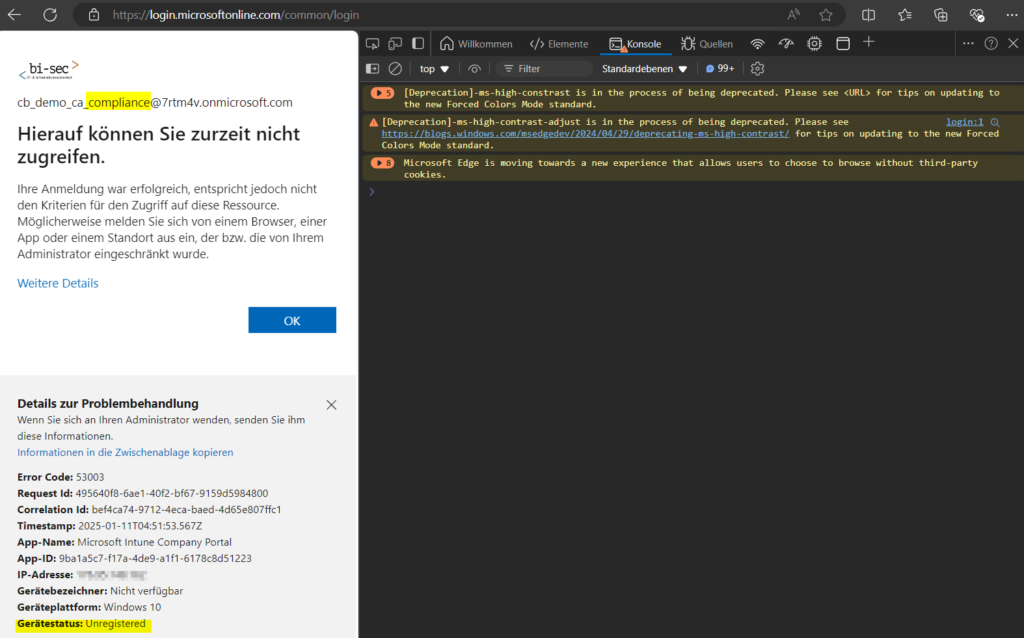The height and width of the screenshot is (638, 1024).
Task: Open the Performance gauge tool icon
Action: (x=786, y=44)
